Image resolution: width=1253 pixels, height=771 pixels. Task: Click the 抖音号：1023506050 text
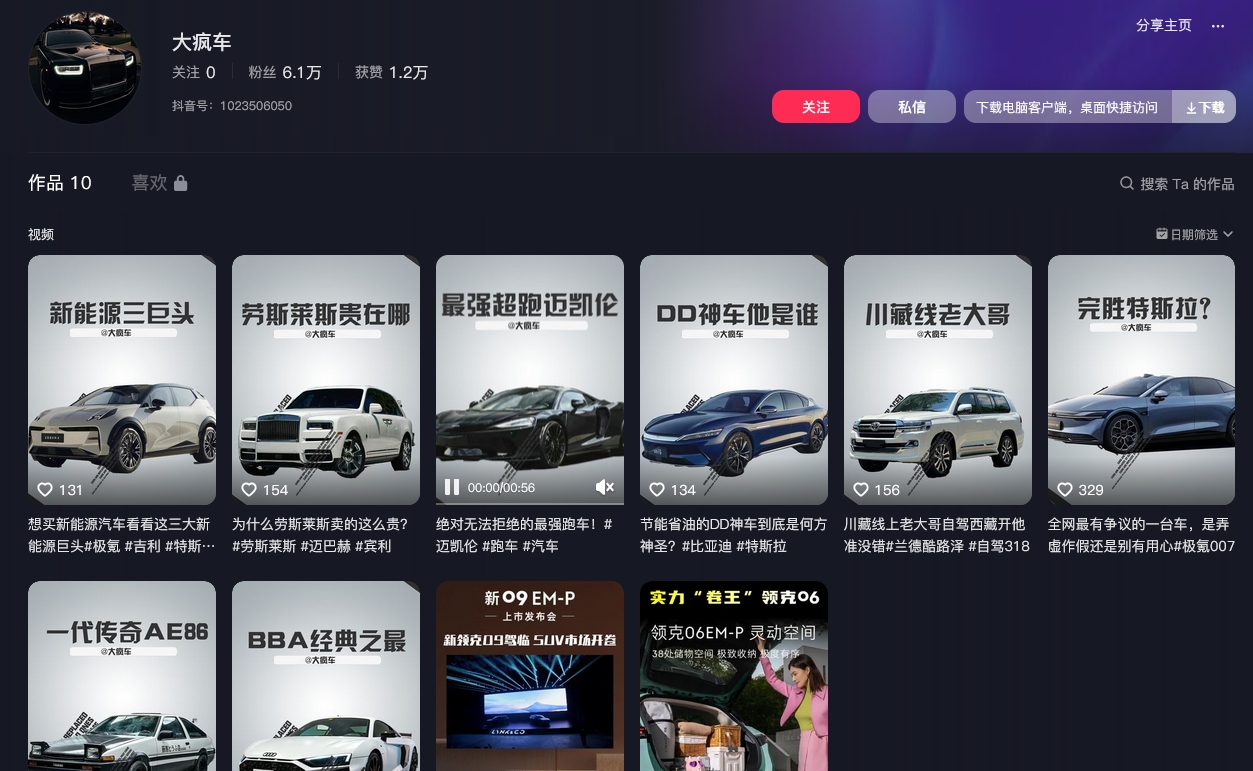[232, 106]
